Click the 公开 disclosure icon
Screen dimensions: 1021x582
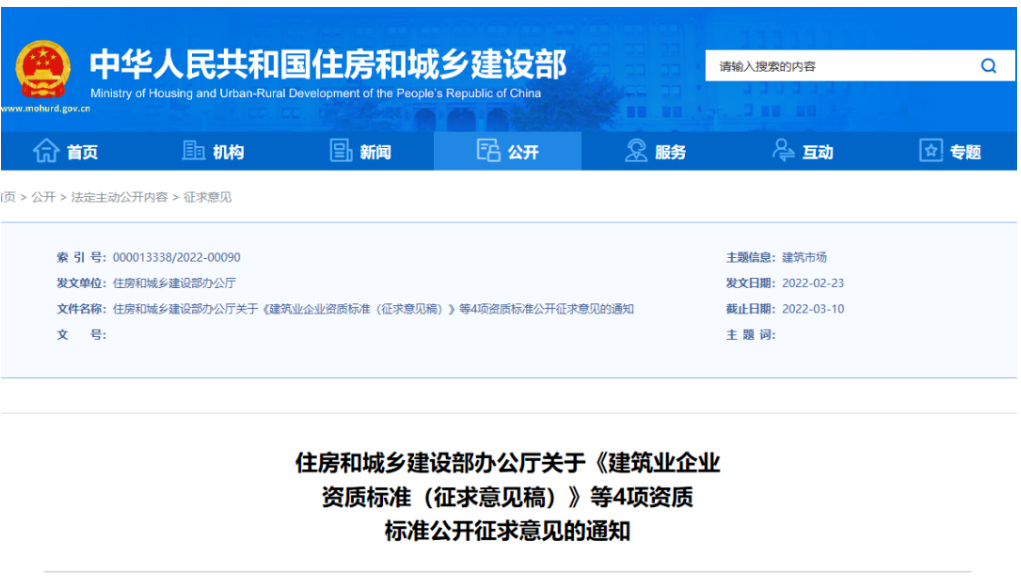tap(489, 150)
